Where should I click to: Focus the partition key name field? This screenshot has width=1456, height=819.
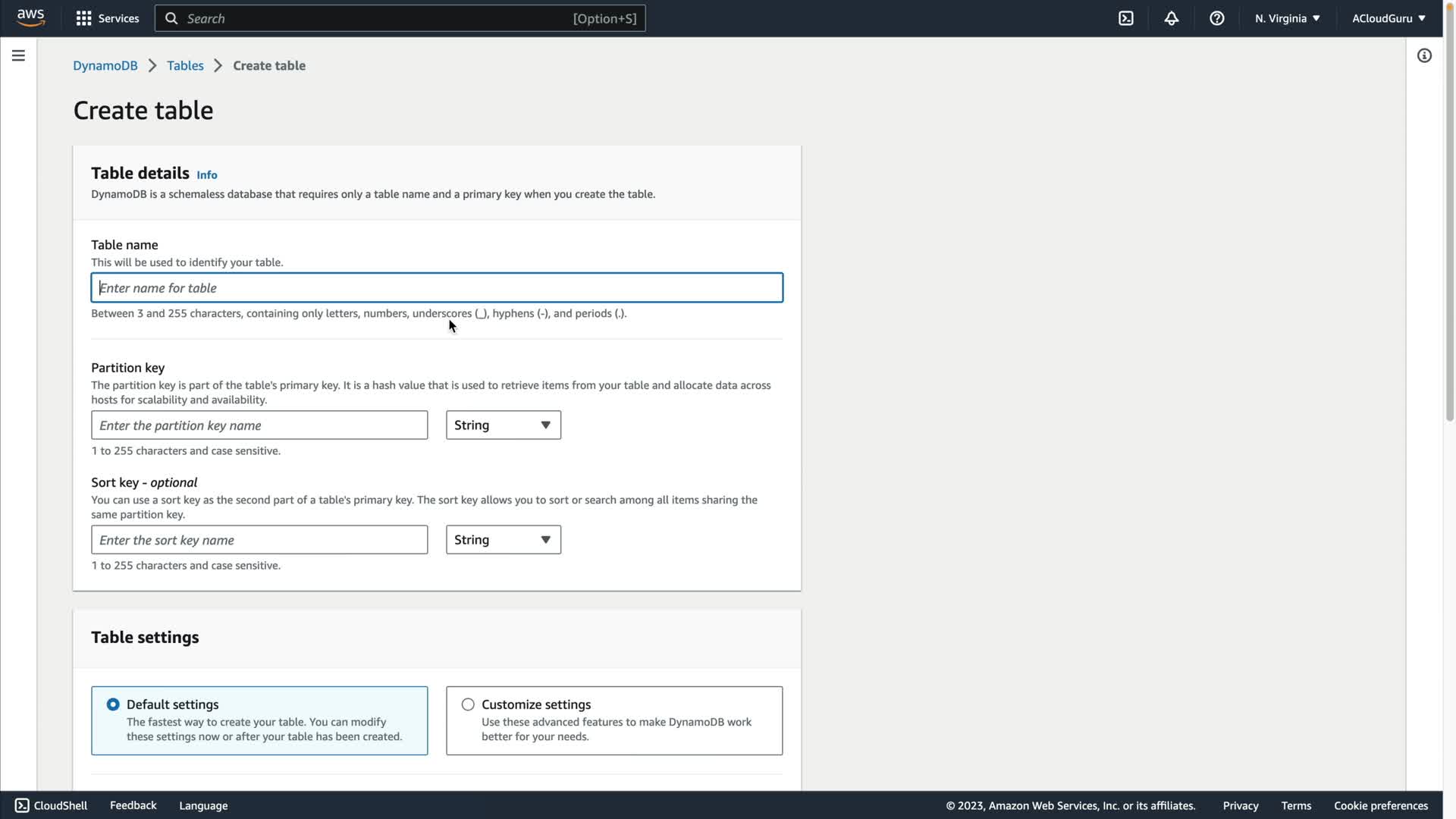259,425
